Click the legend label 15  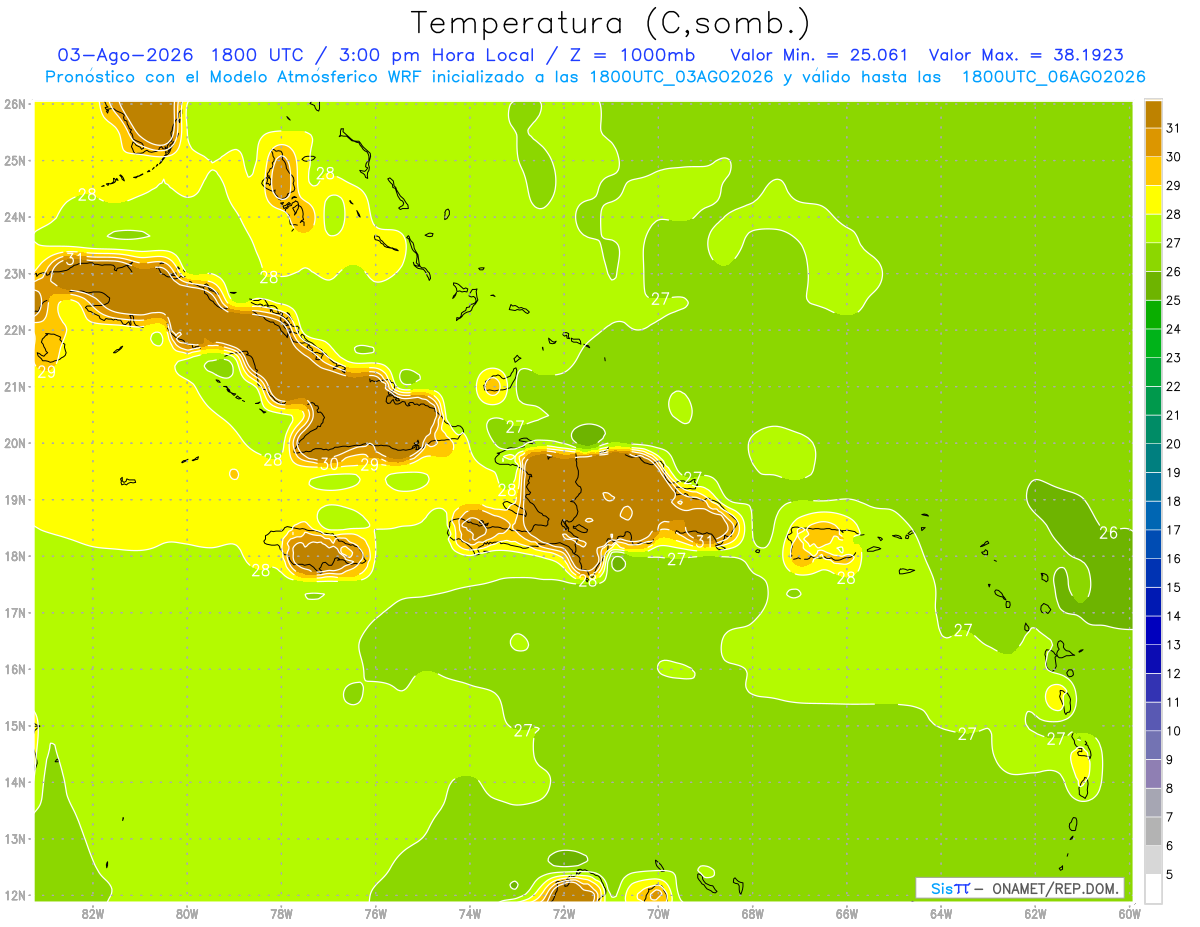tap(1174, 587)
